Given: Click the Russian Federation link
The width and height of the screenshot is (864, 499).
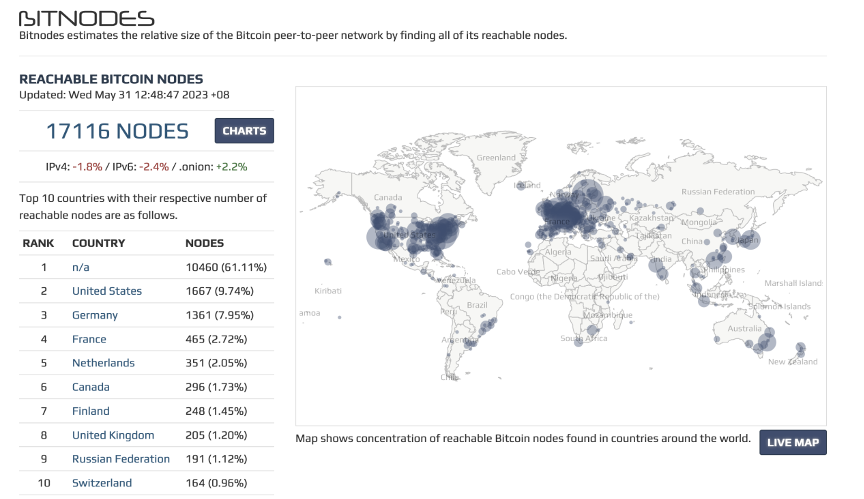Looking at the screenshot, I should pyautogui.click(x=121, y=459).
